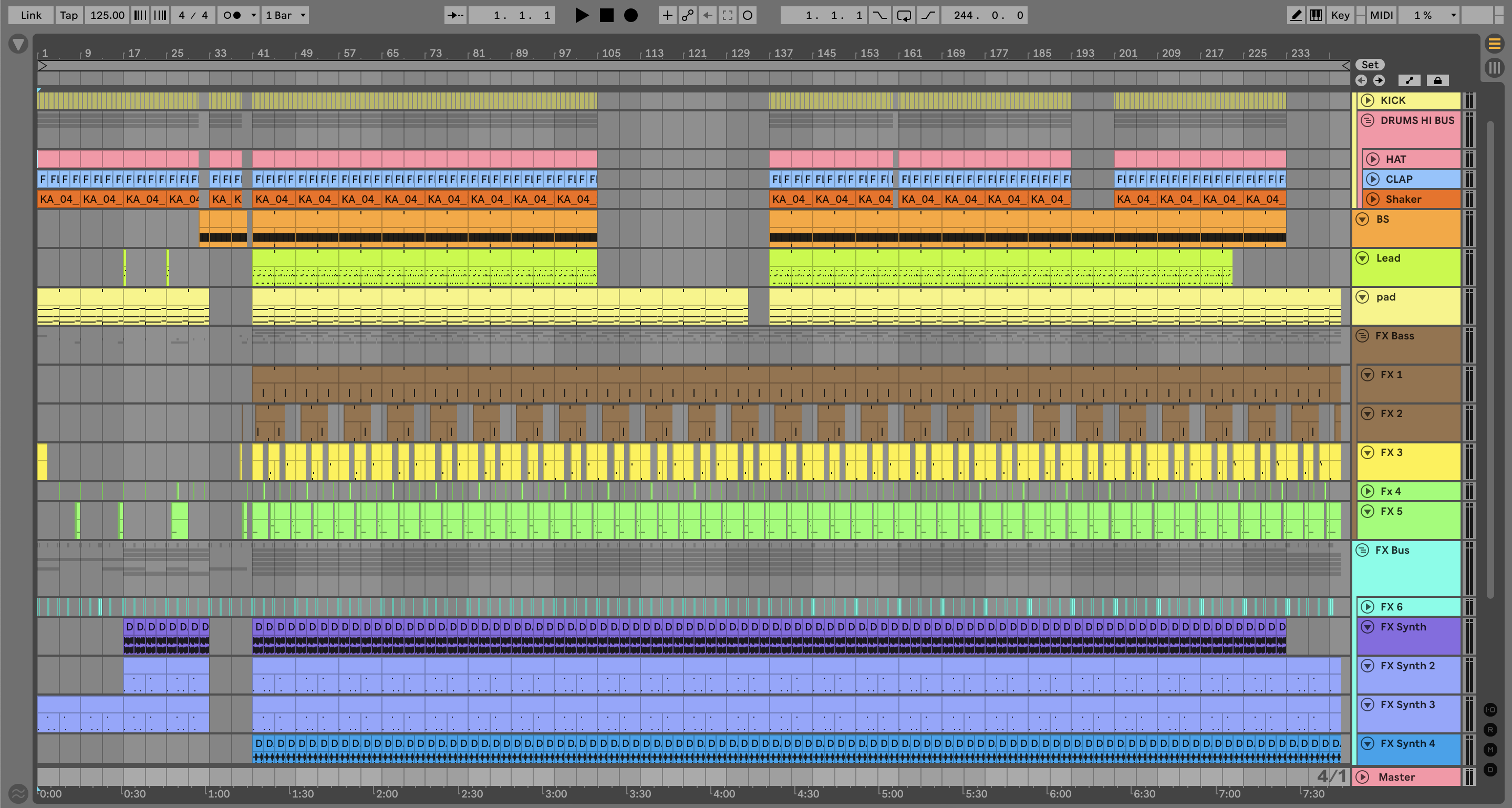The height and width of the screenshot is (808, 1512).
Task: Click the Stop transport button
Action: point(606,15)
